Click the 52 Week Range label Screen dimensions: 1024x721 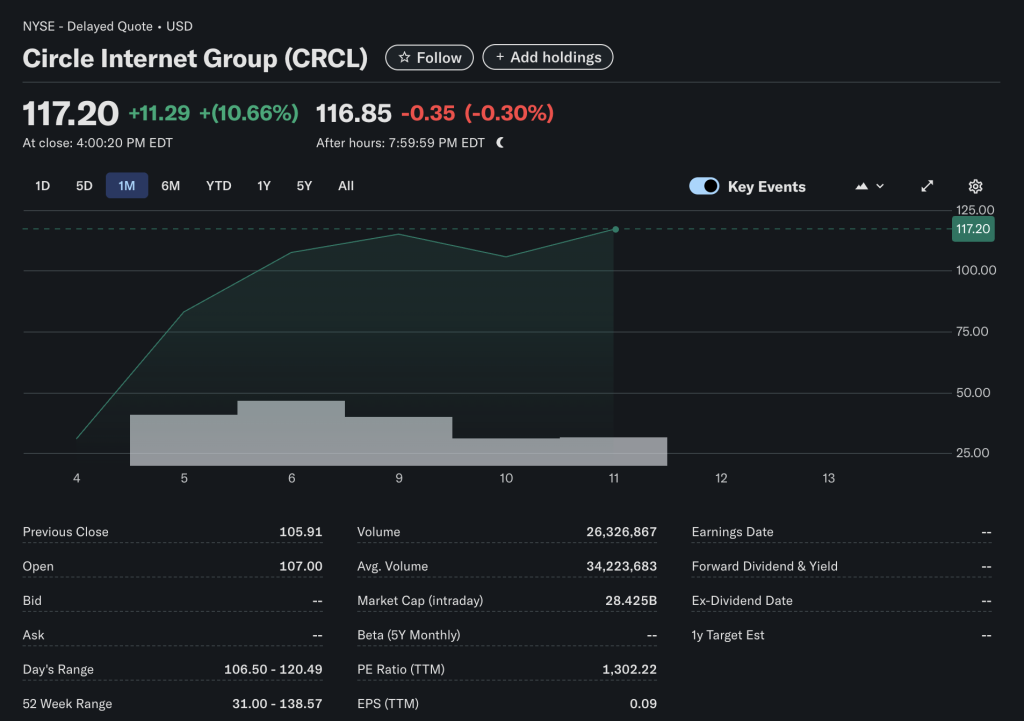[x=67, y=703]
